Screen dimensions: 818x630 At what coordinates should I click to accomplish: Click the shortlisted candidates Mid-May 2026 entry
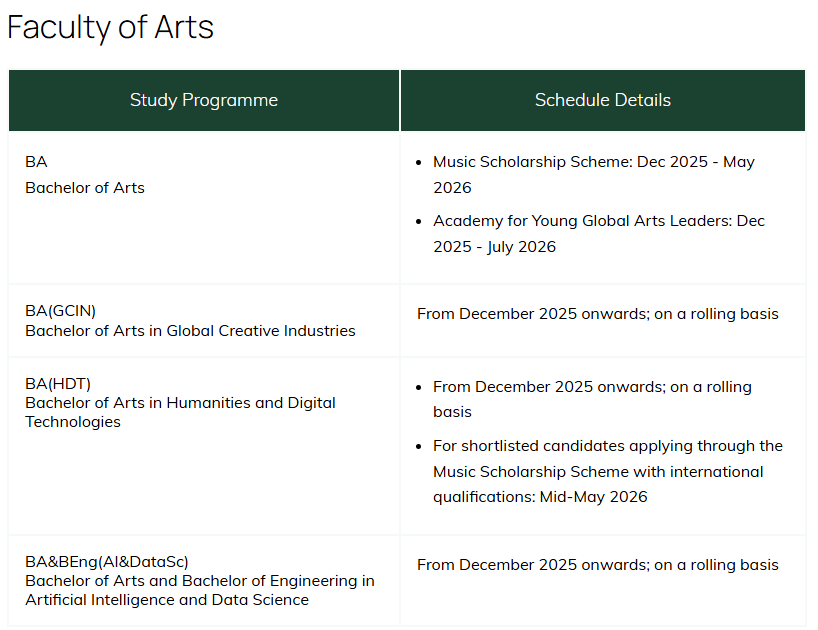pos(607,471)
